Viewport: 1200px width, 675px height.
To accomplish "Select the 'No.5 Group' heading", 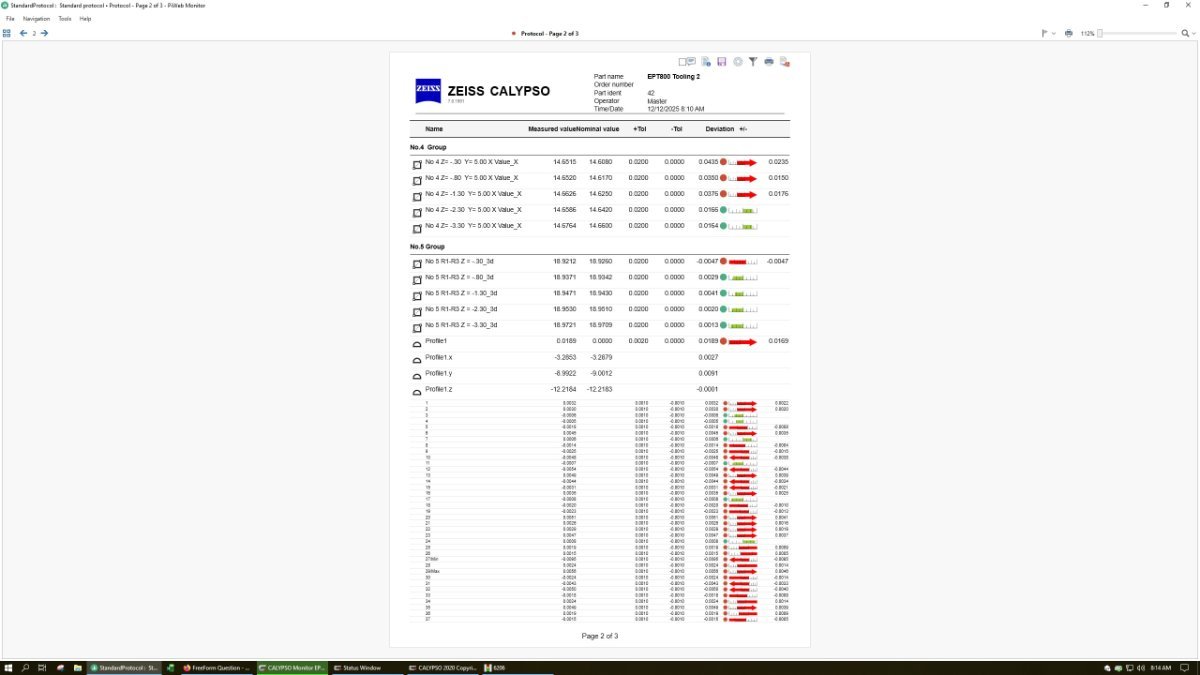I will point(428,246).
